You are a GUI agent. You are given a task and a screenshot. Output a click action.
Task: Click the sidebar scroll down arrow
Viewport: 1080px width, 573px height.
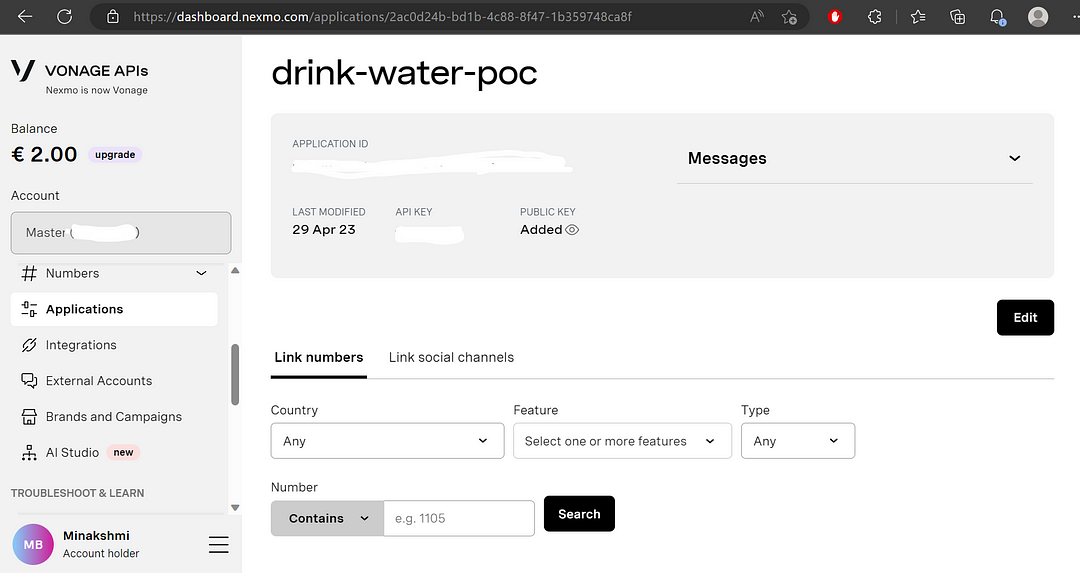click(235, 508)
